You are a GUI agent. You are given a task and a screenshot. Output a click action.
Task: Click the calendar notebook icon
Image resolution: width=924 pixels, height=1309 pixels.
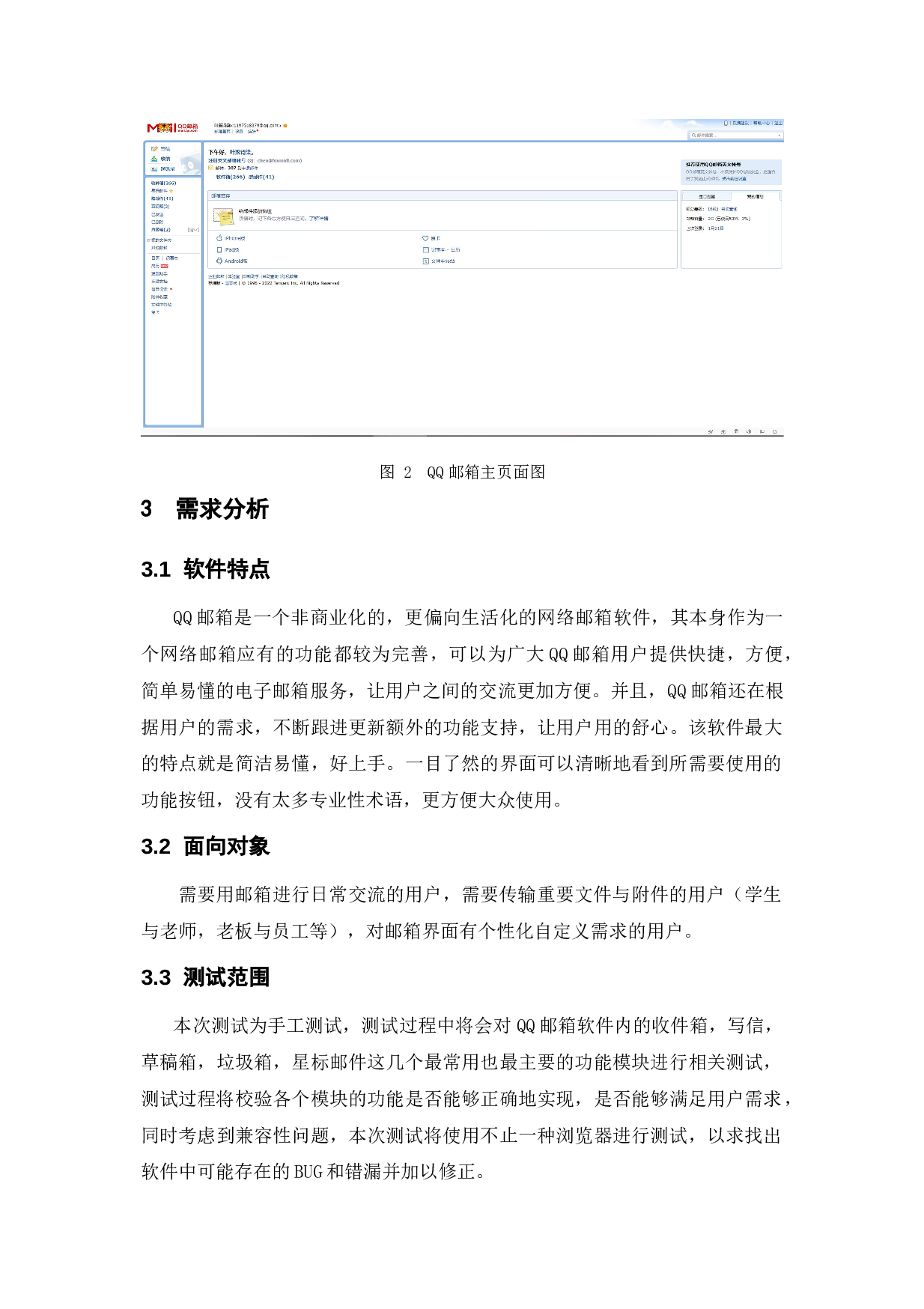425,250
